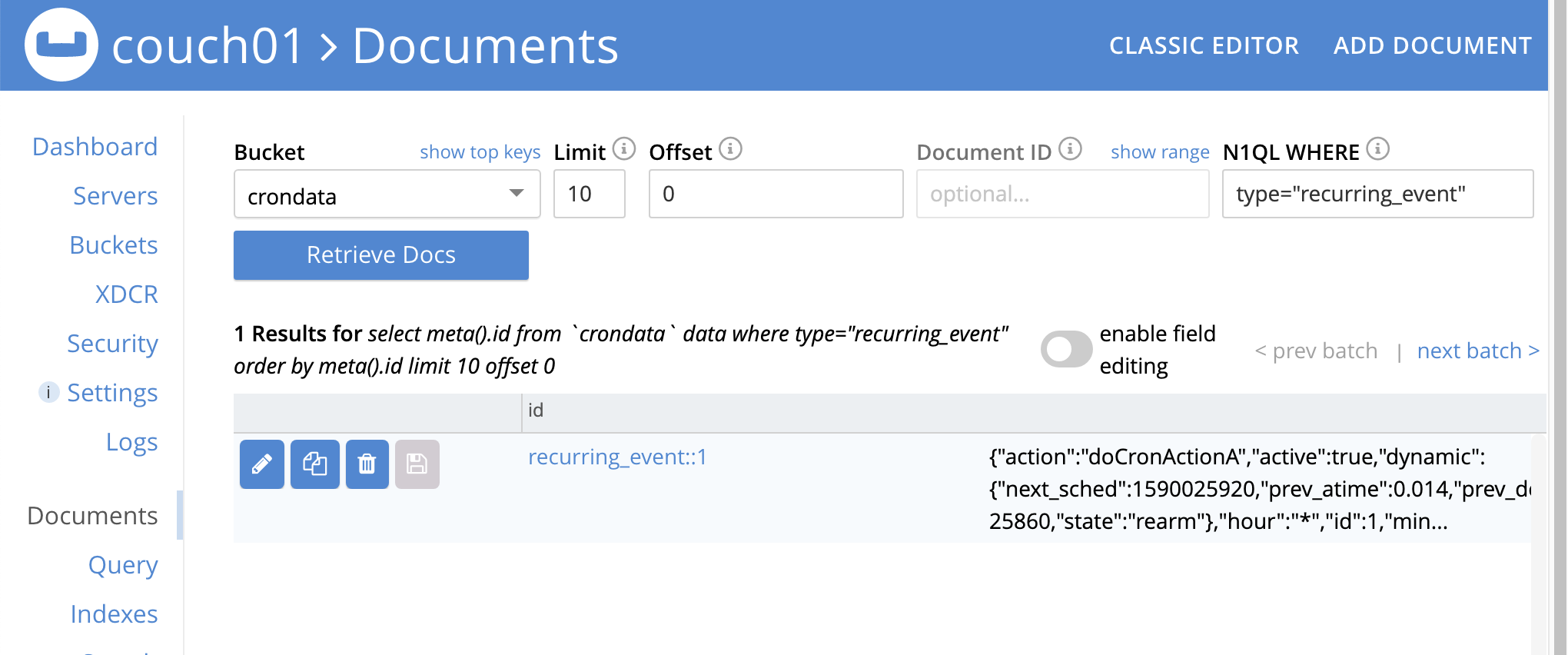
Task: Open the crondata bucket dropdown
Action: pyautogui.click(x=387, y=195)
